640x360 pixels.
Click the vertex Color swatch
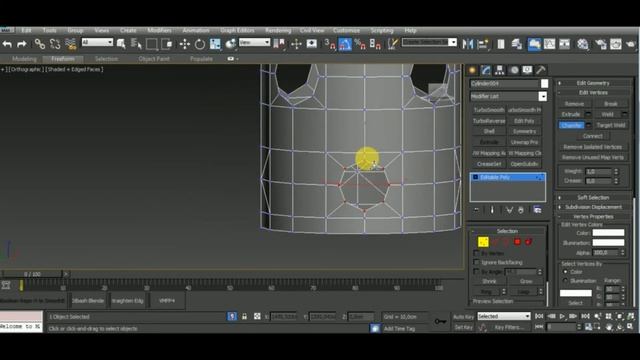[x=608, y=233]
